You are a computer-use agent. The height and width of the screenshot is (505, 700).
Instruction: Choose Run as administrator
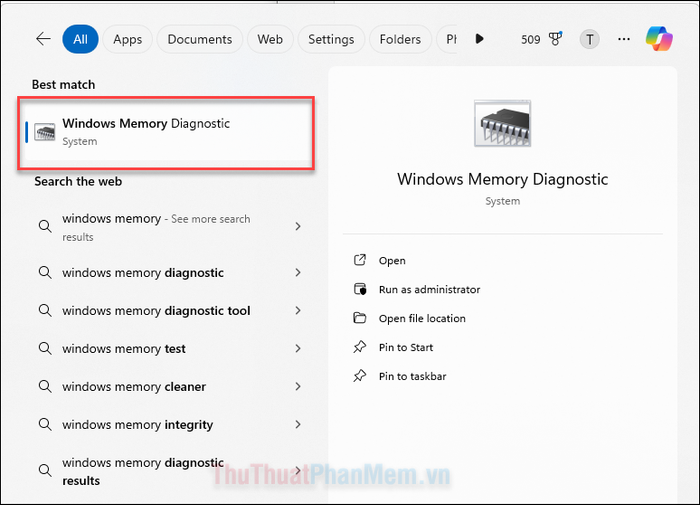coord(429,289)
